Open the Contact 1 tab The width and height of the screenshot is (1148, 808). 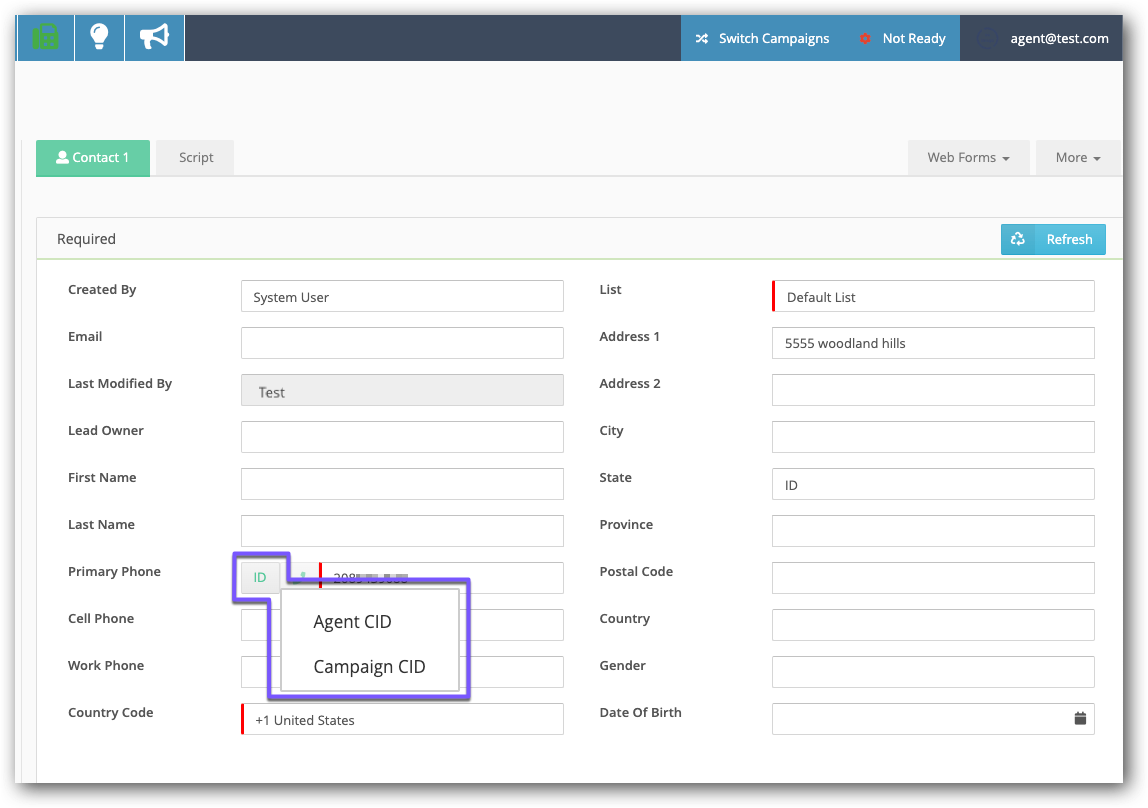[x=93, y=157]
